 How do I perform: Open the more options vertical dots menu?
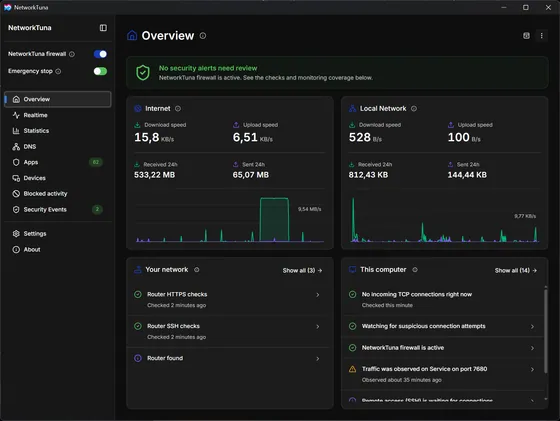coord(541,36)
